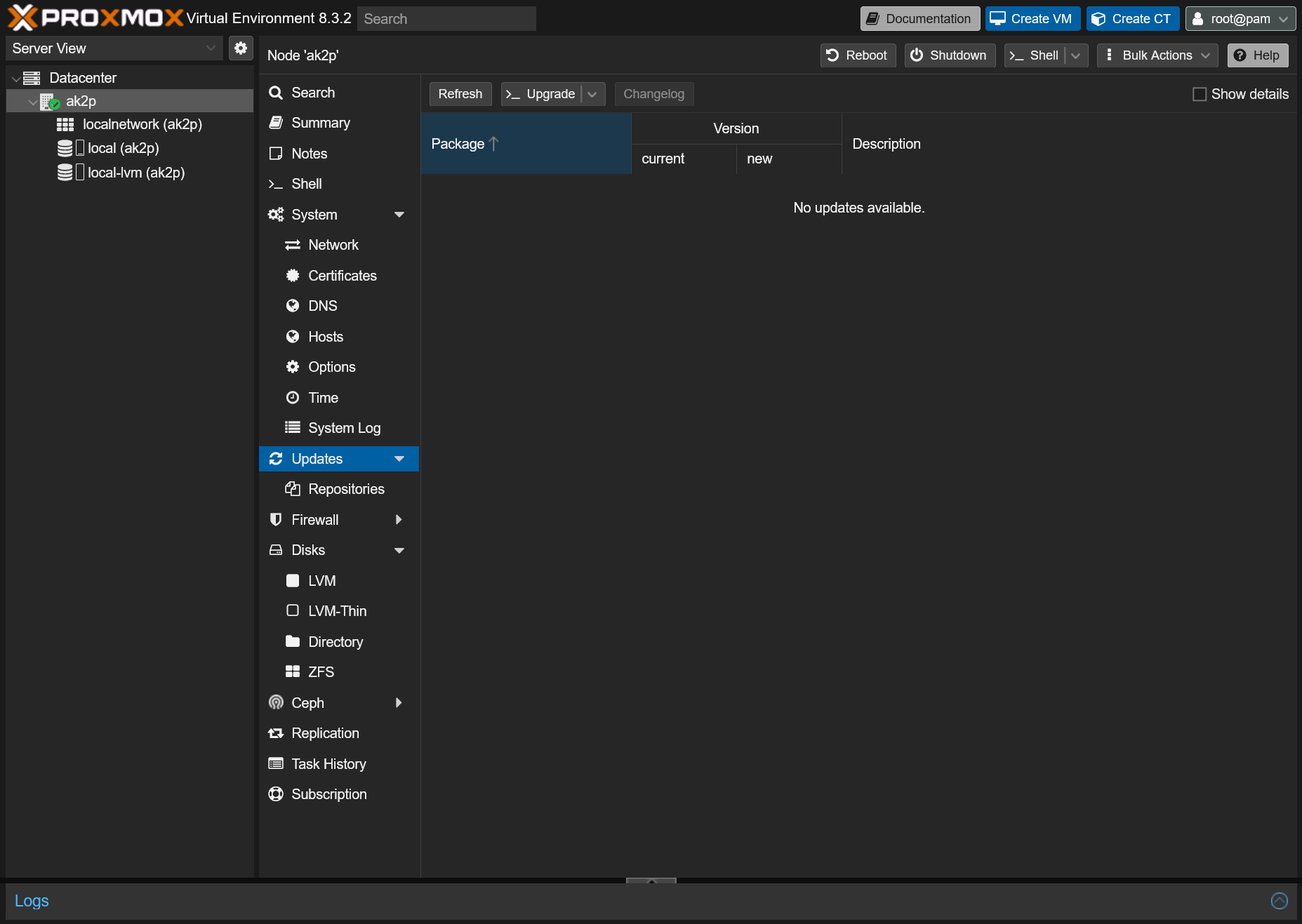Open the root@pam user menu
The width and height of the screenshot is (1302, 924).
[x=1240, y=19]
